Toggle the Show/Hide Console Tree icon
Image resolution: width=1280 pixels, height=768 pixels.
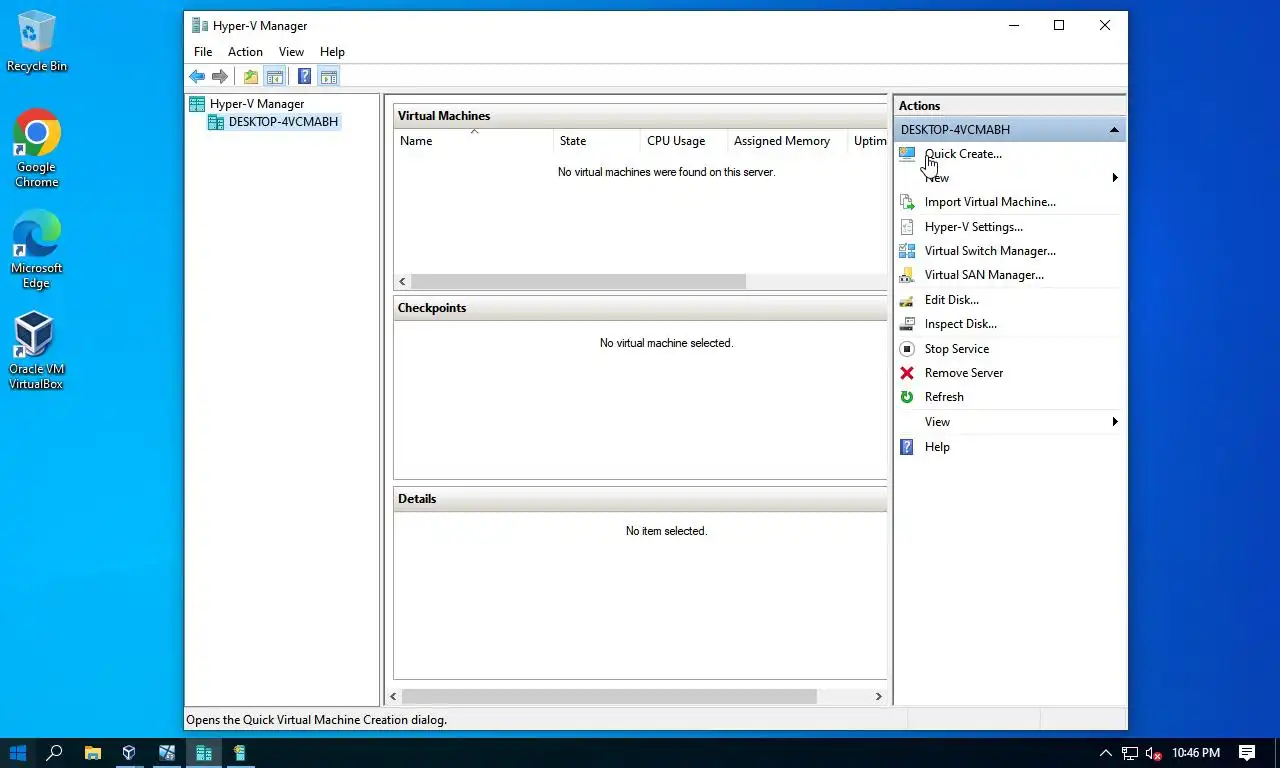point(275,77)
